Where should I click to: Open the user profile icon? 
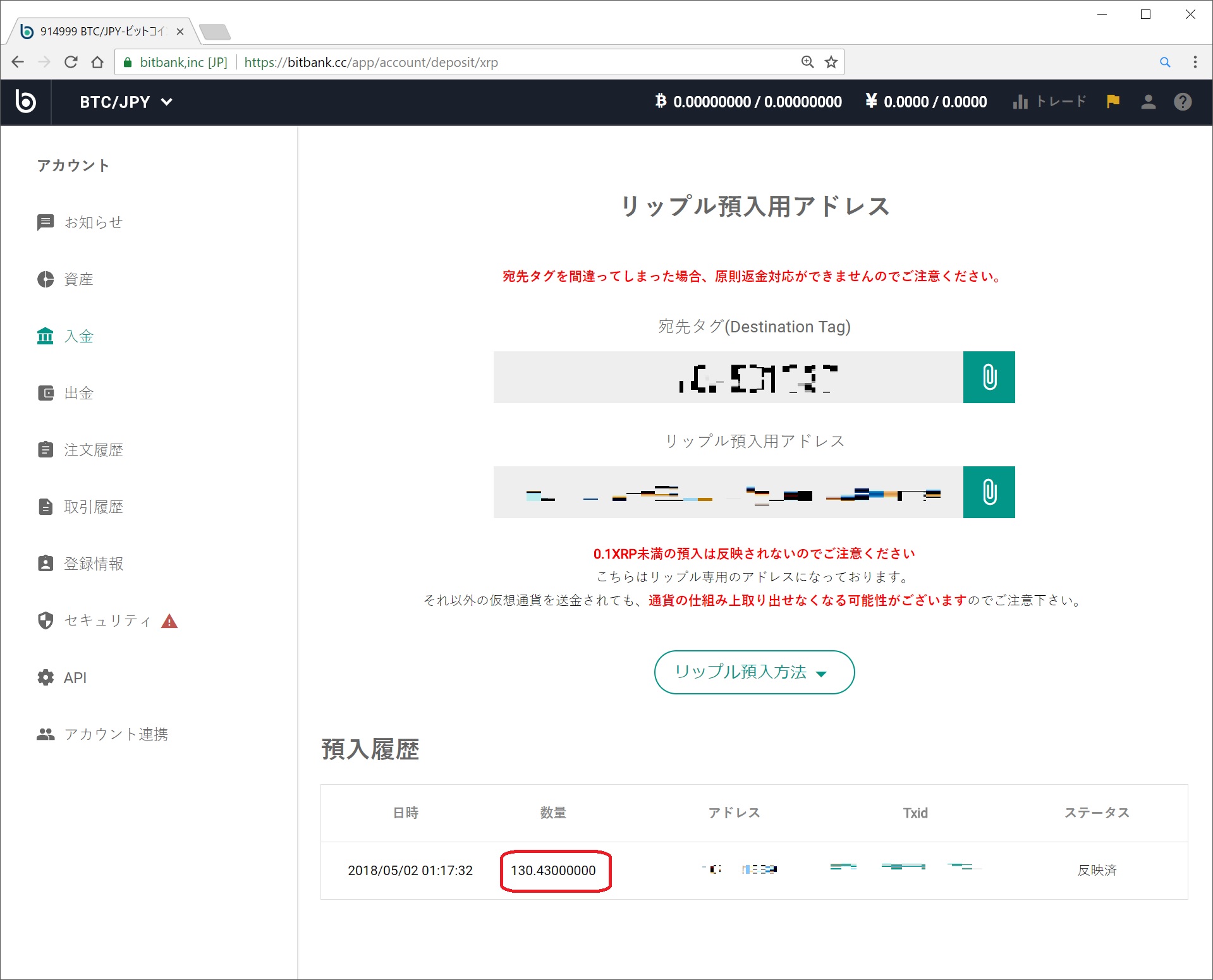pyautogui.click(x=1148, y=102)
